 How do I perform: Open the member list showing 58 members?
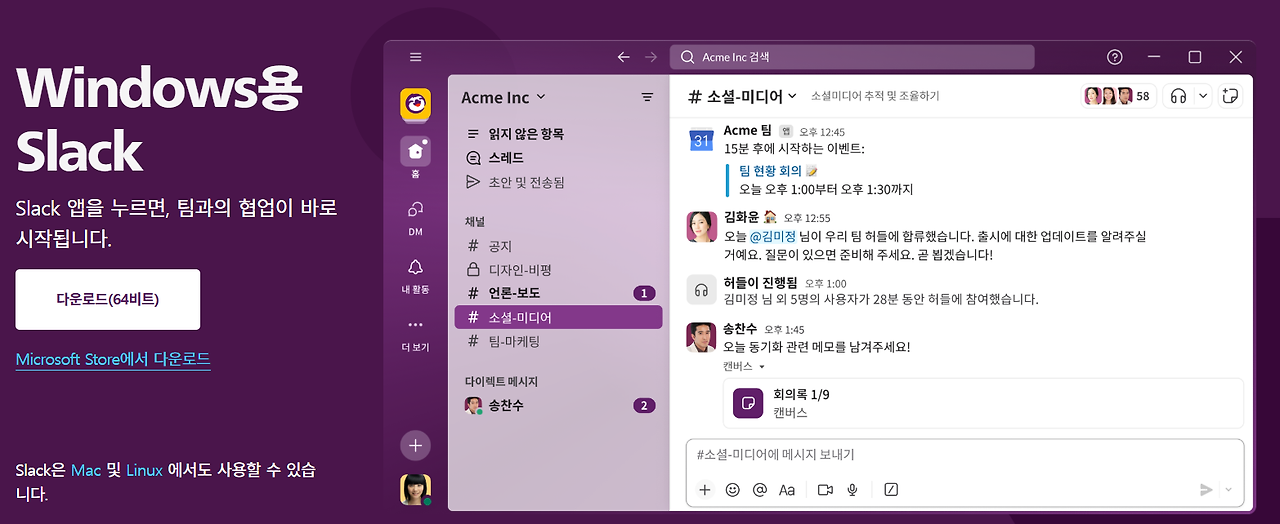(x=1119, y=96)
